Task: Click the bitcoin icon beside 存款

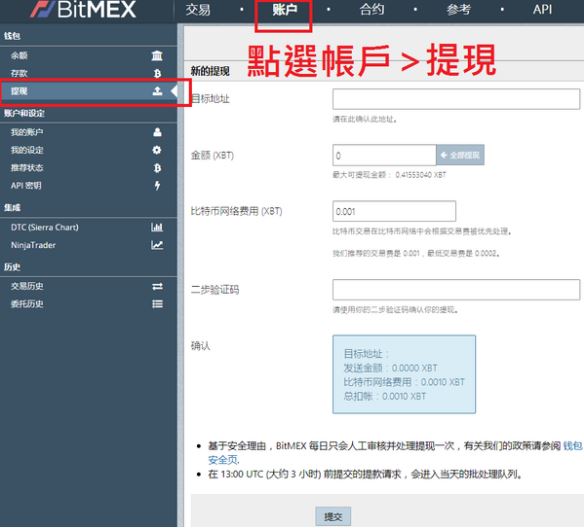Action: tap(157, 74)
